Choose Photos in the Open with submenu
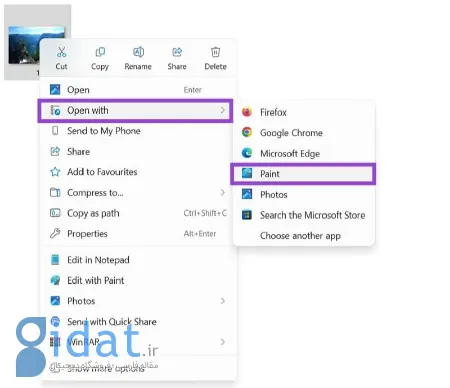 pyautogui.click(x=304, y=194)
